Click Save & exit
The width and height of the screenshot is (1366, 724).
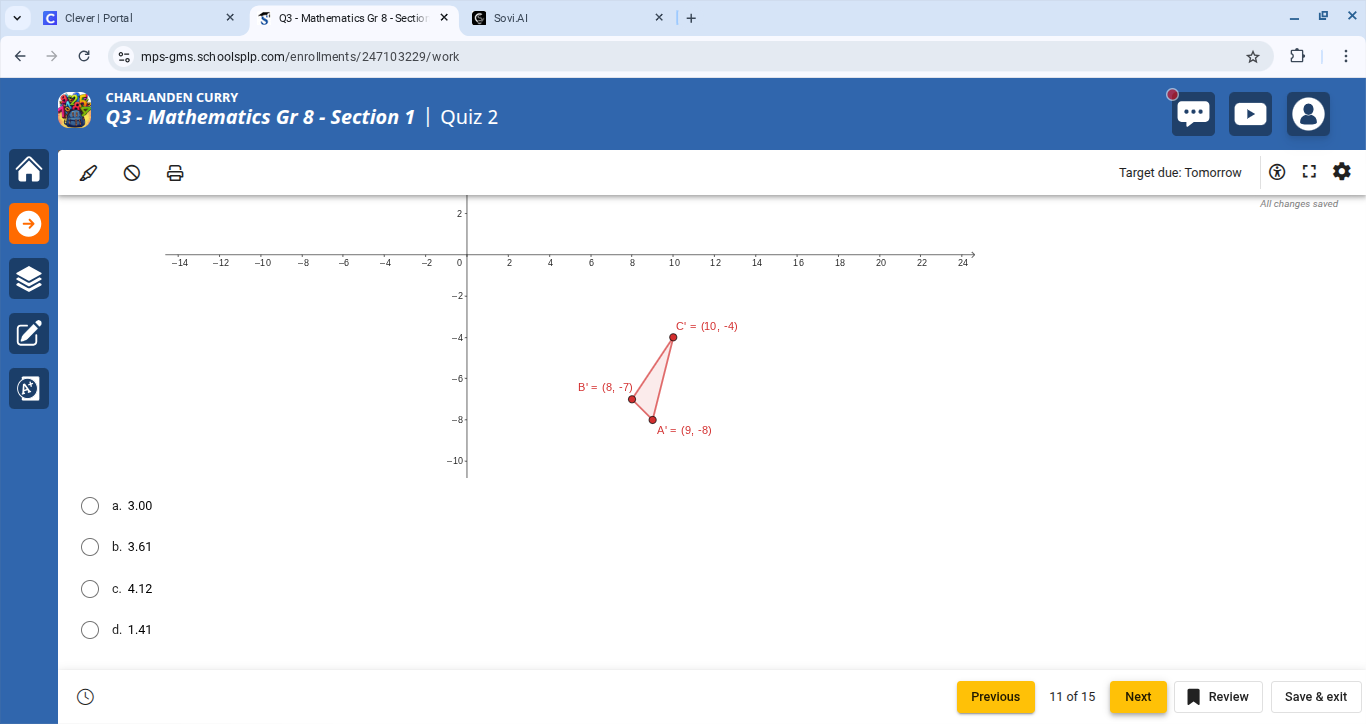1316,697
